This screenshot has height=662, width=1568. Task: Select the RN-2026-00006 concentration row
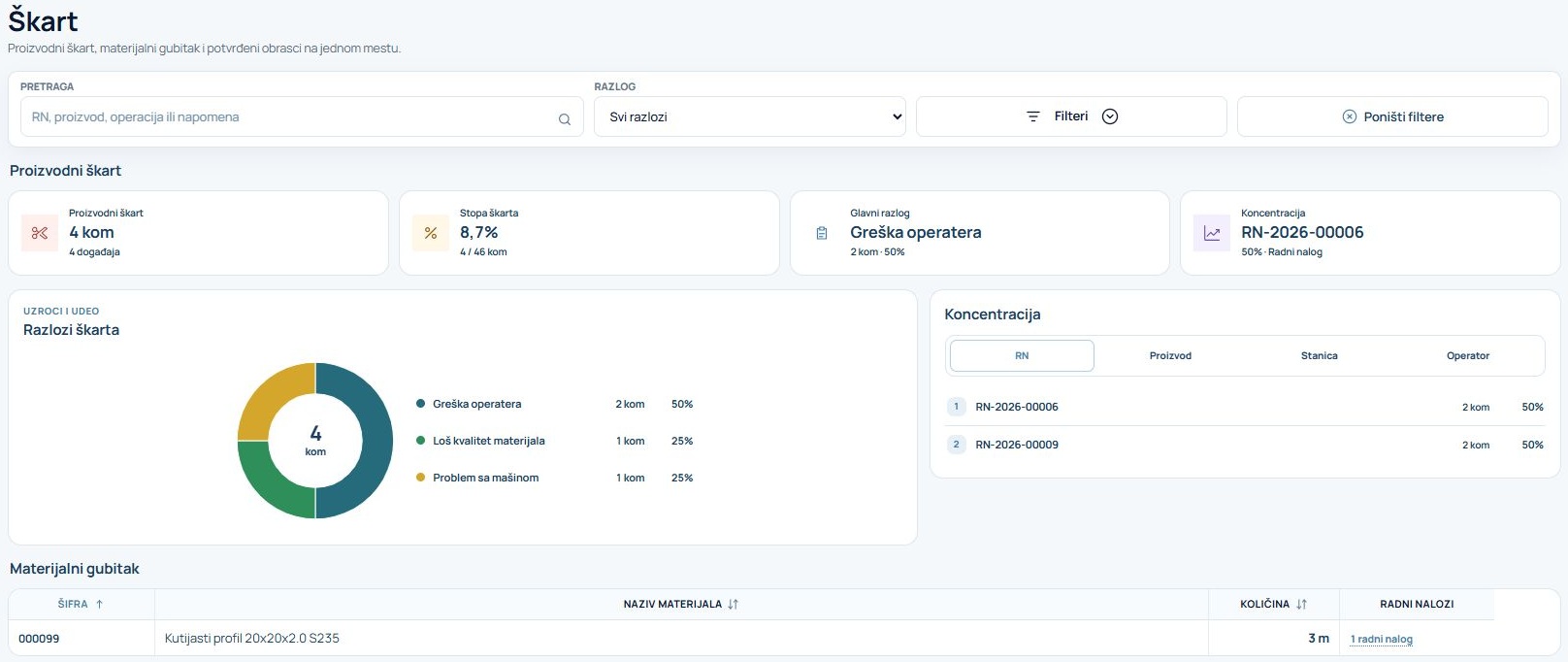click(1245, 407)
